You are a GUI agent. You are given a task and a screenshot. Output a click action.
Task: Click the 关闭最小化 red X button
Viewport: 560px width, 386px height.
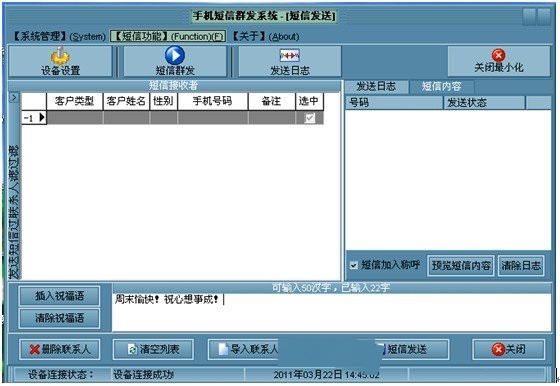[x=499, y=61]
